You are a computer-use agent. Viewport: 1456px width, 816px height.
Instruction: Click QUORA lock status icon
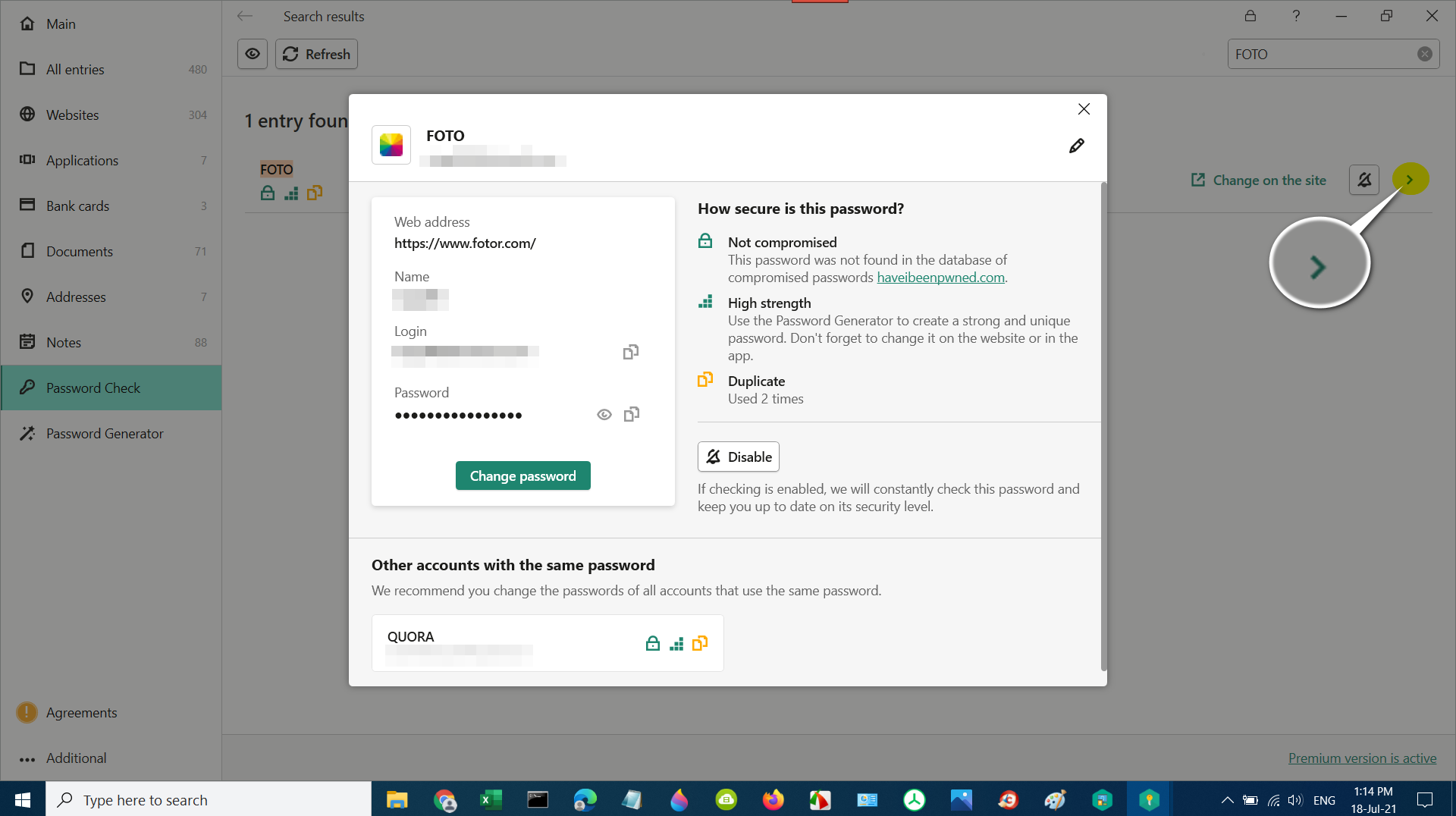(x=652, y=644)
